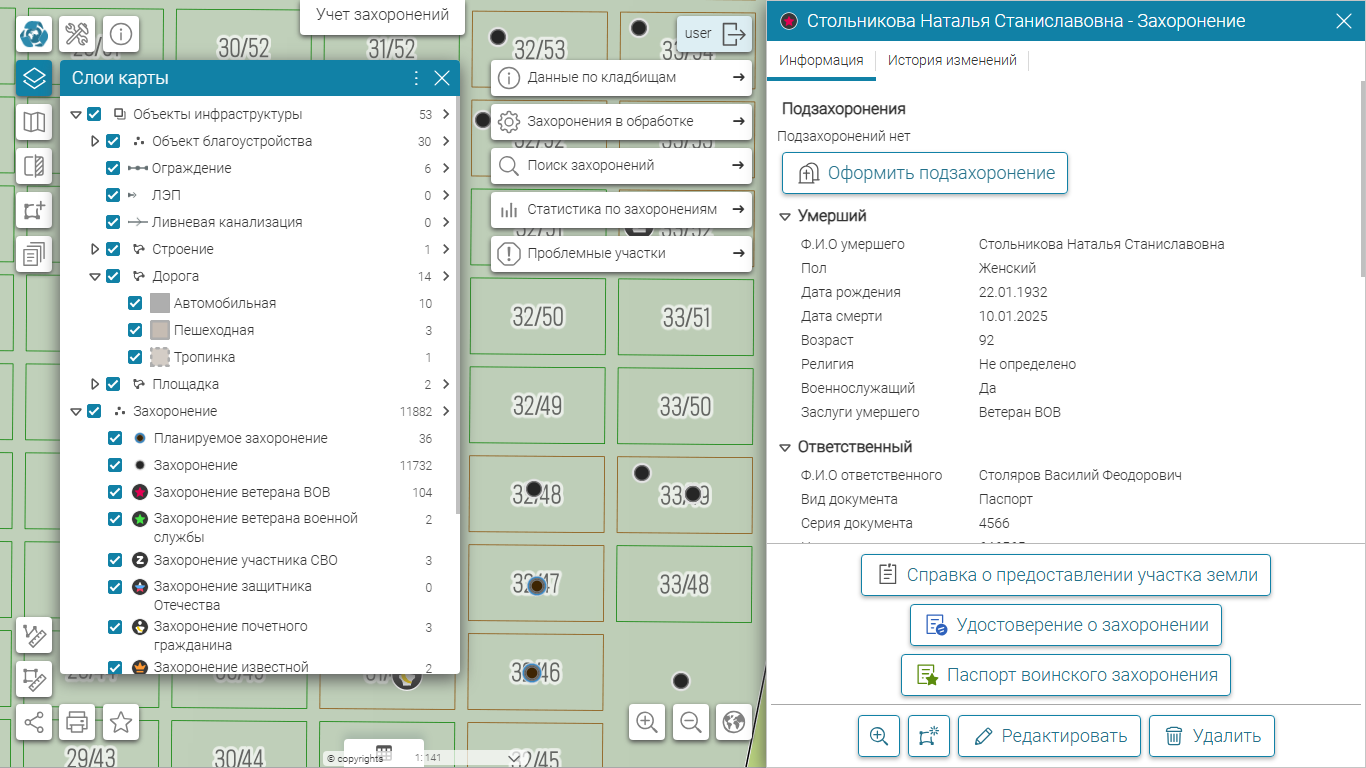Disable the Автомобильная road layer checkbox
The image size is (1366, 768).
[135, 303]
